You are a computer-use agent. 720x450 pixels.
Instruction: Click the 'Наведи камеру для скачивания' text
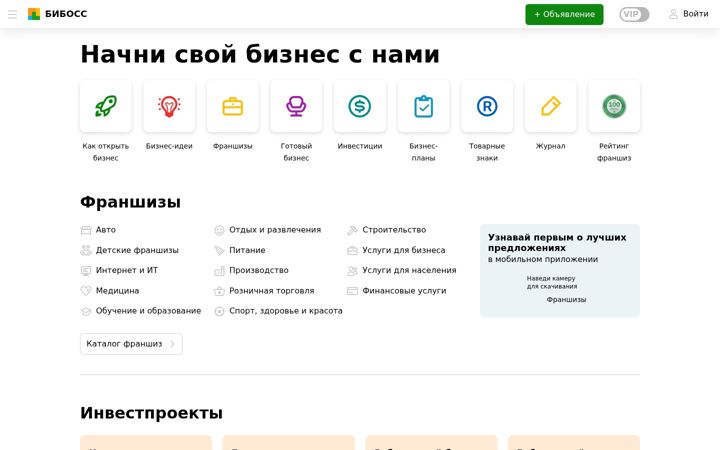click(551, 282)
